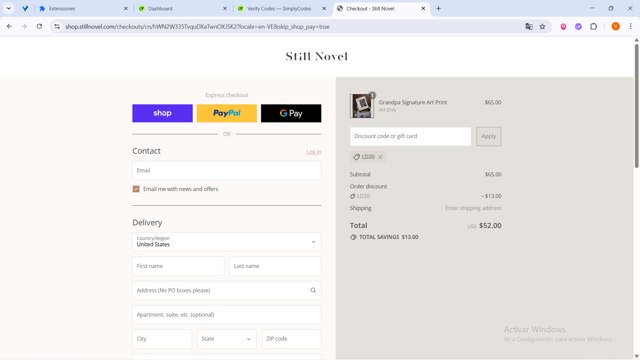Click the page vertical scrollbar
Viewport: 640px width, 360px height.
(636, 106)
